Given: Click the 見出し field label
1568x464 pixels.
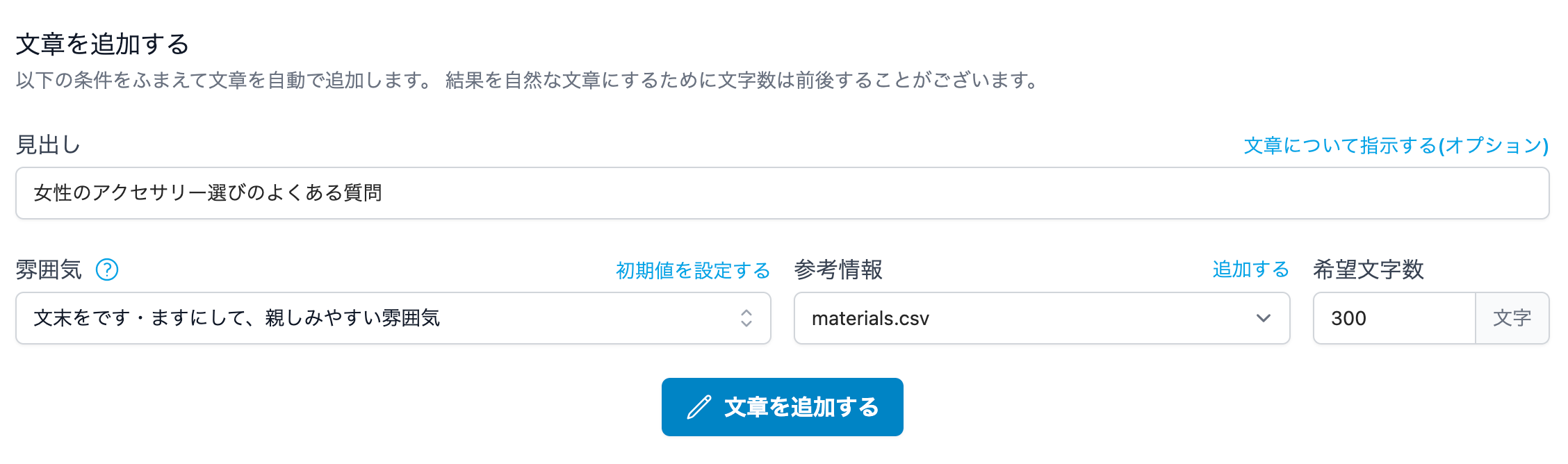Looking at the screenshot, I should 49,145.
